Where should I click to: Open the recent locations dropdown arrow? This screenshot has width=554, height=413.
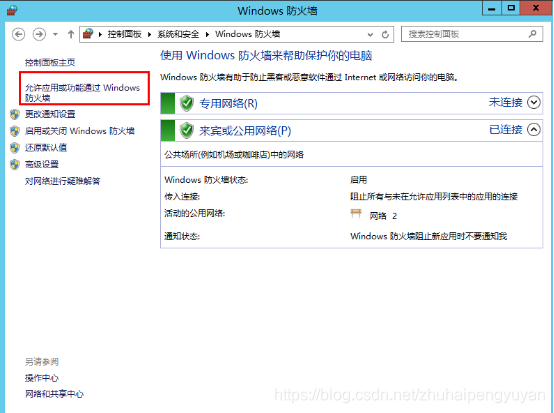[x=55, y=34]
